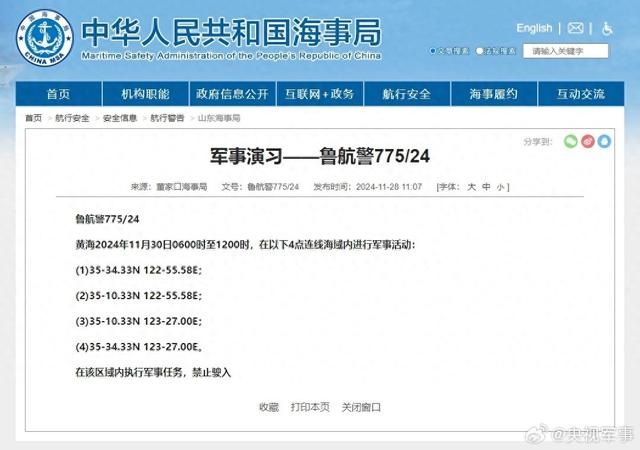Open the 海事履约 navigation tab
The image size is (640, 450).
click(494, 94)
